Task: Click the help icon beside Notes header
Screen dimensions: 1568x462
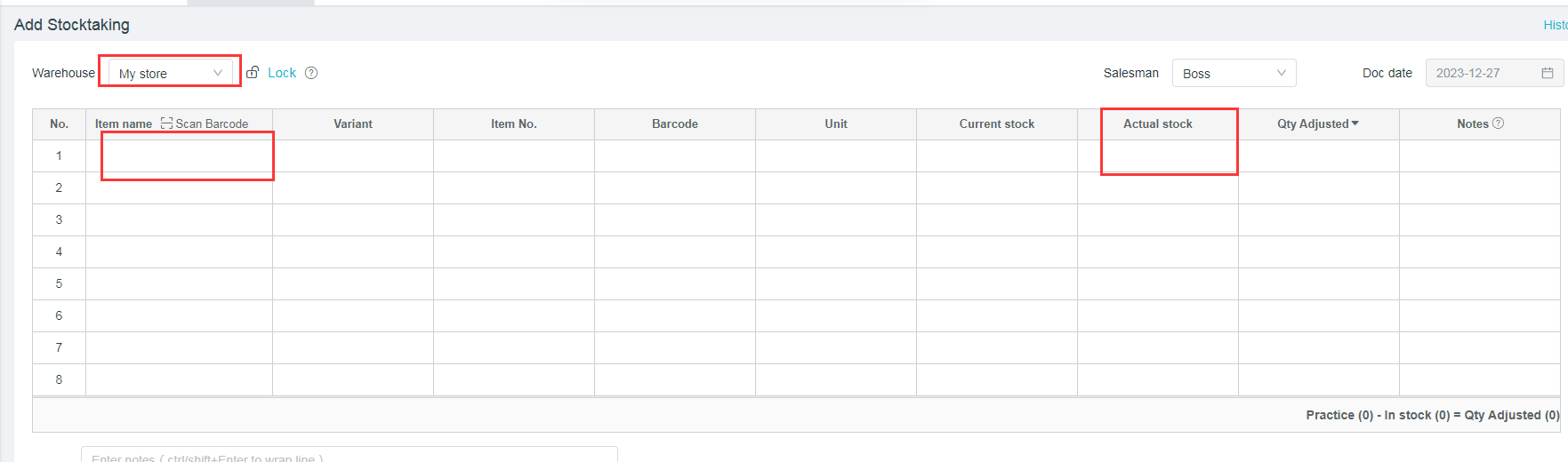Action: tap(1498, 123)
